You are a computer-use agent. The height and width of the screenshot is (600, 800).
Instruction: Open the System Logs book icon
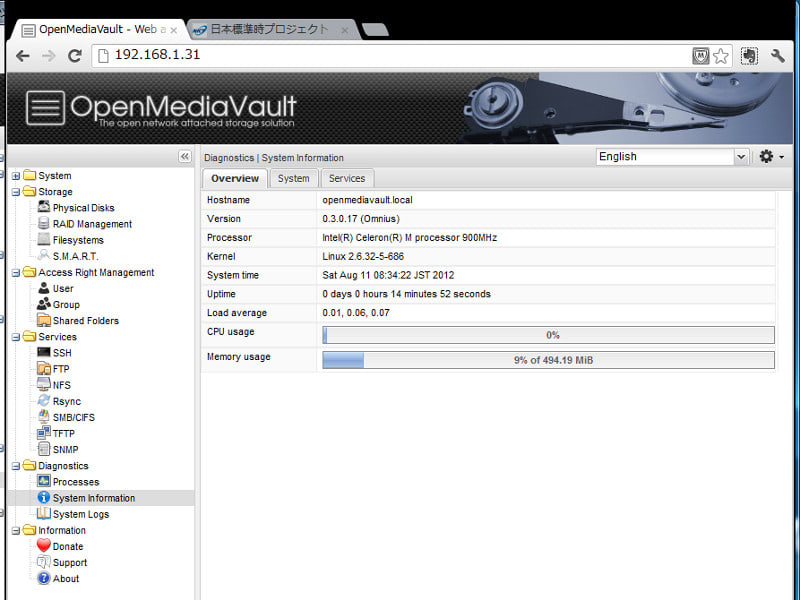(44, 514)
